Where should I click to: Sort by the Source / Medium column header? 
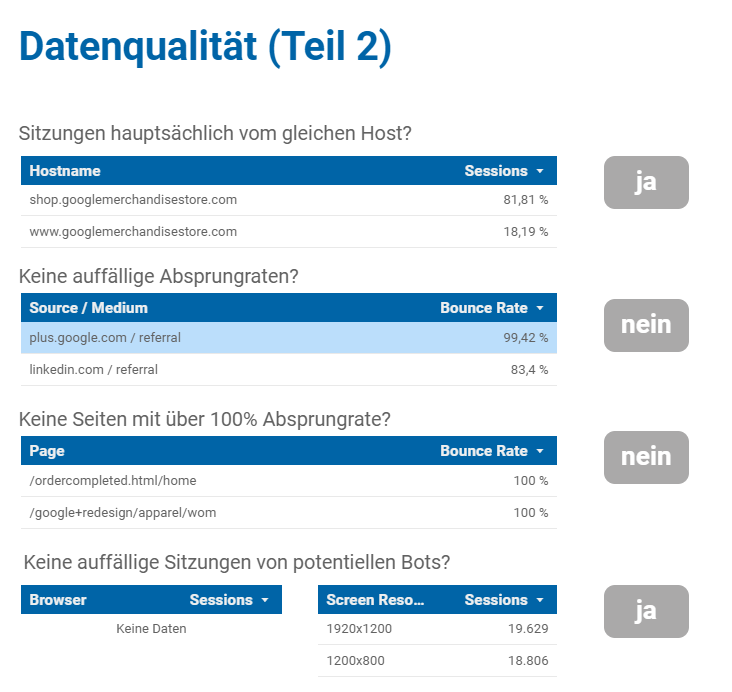pyautogui.click(x=89, y=308)
